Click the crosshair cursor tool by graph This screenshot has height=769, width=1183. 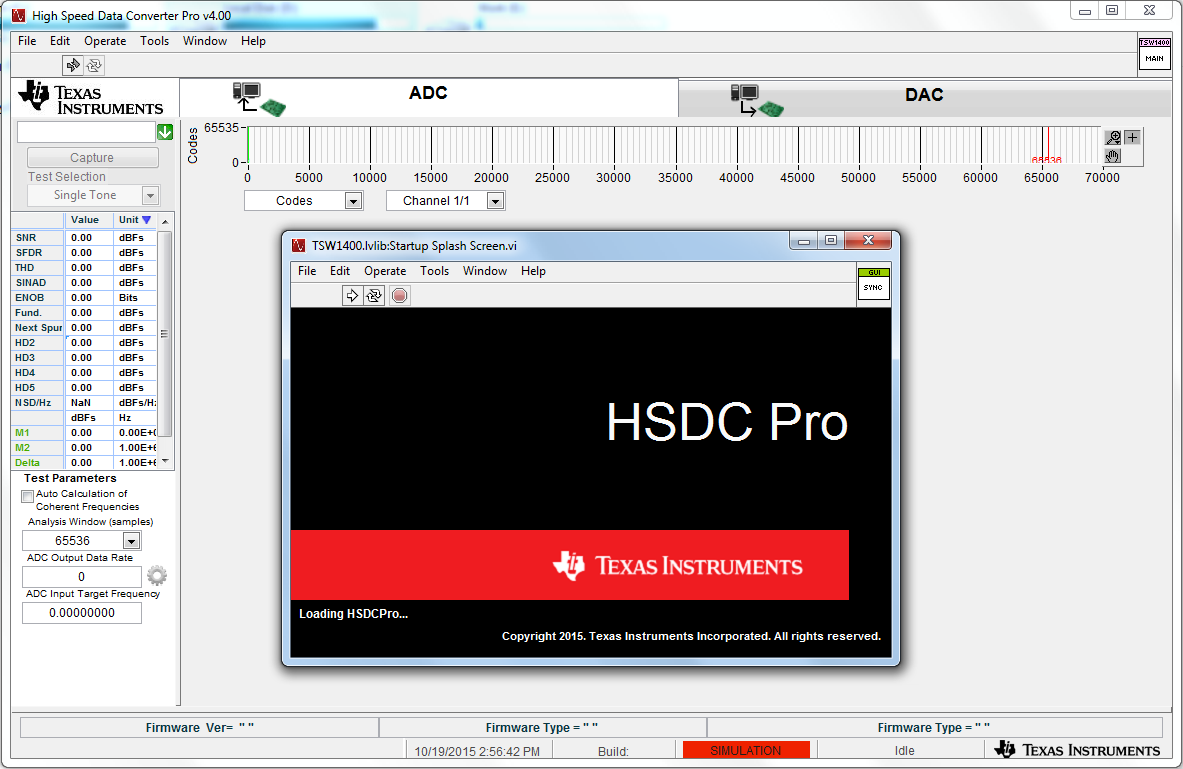click(x=1132, y=137)
